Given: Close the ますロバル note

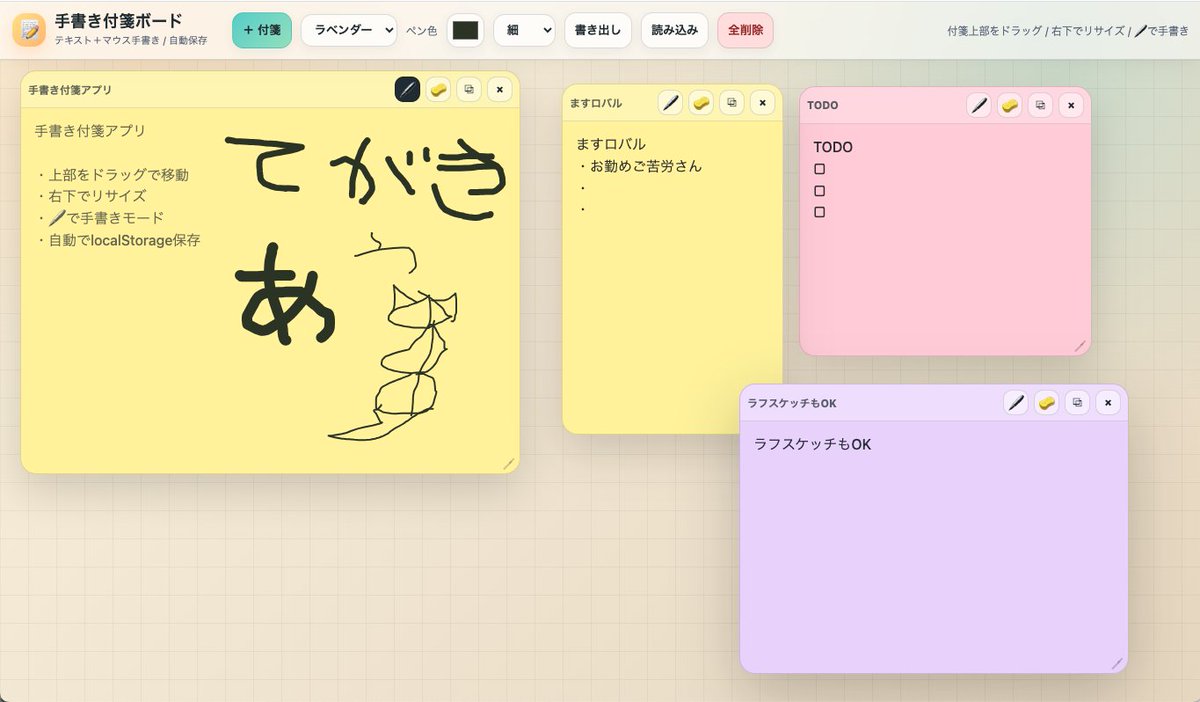Looking at the screenshot, I should (x=763, y=102).
